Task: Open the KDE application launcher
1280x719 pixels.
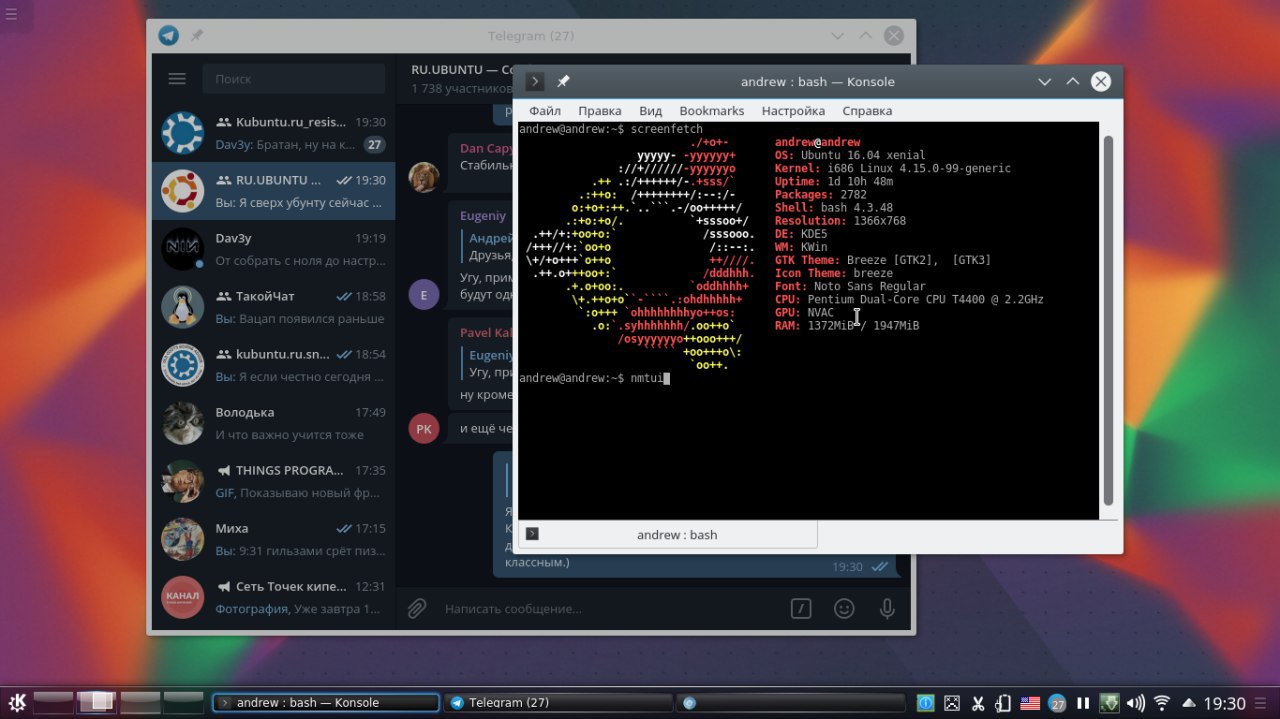Action: coord(17,703)
